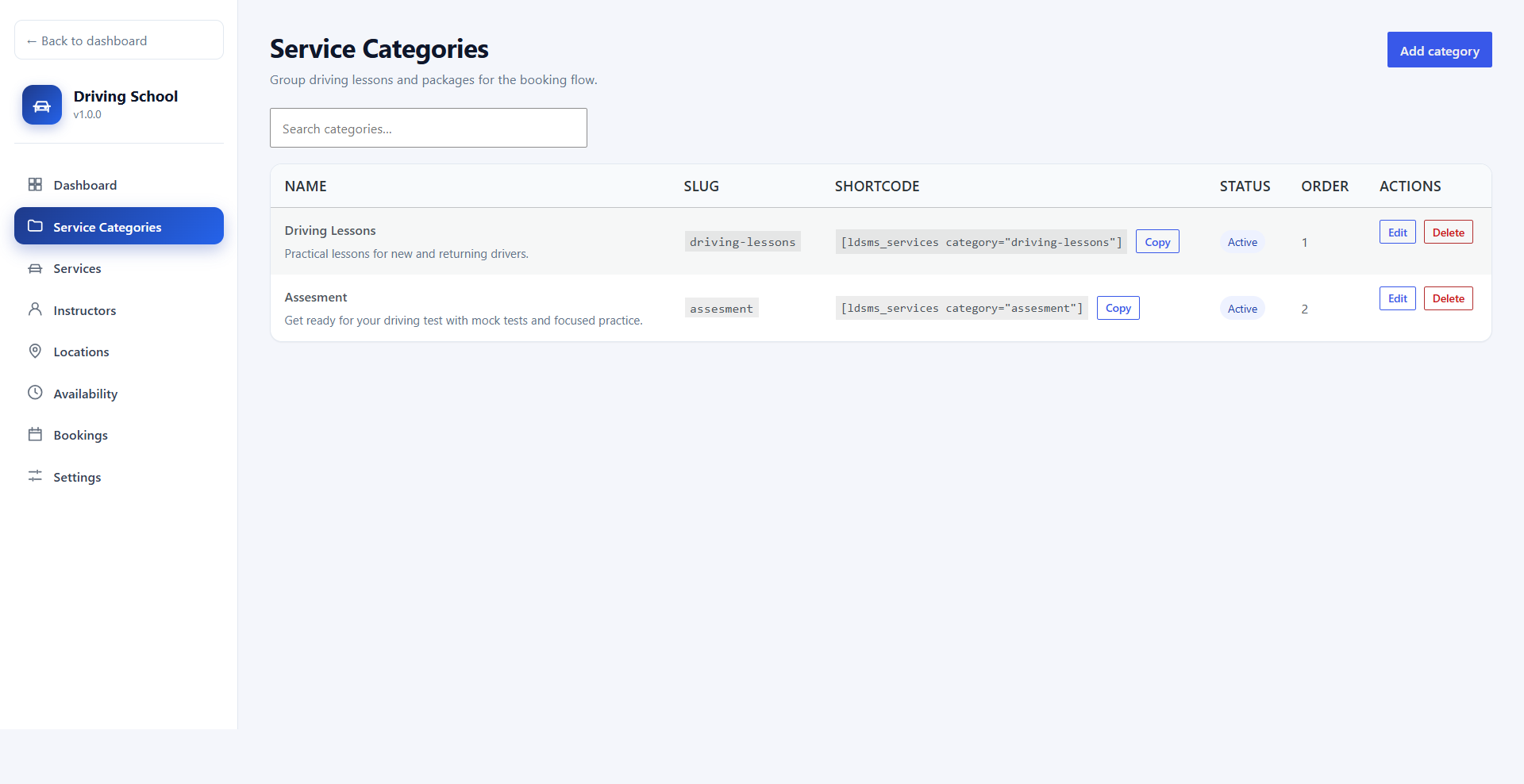Click the Availability clock icon
1524x784 pixels.
[x=35, y=393]
